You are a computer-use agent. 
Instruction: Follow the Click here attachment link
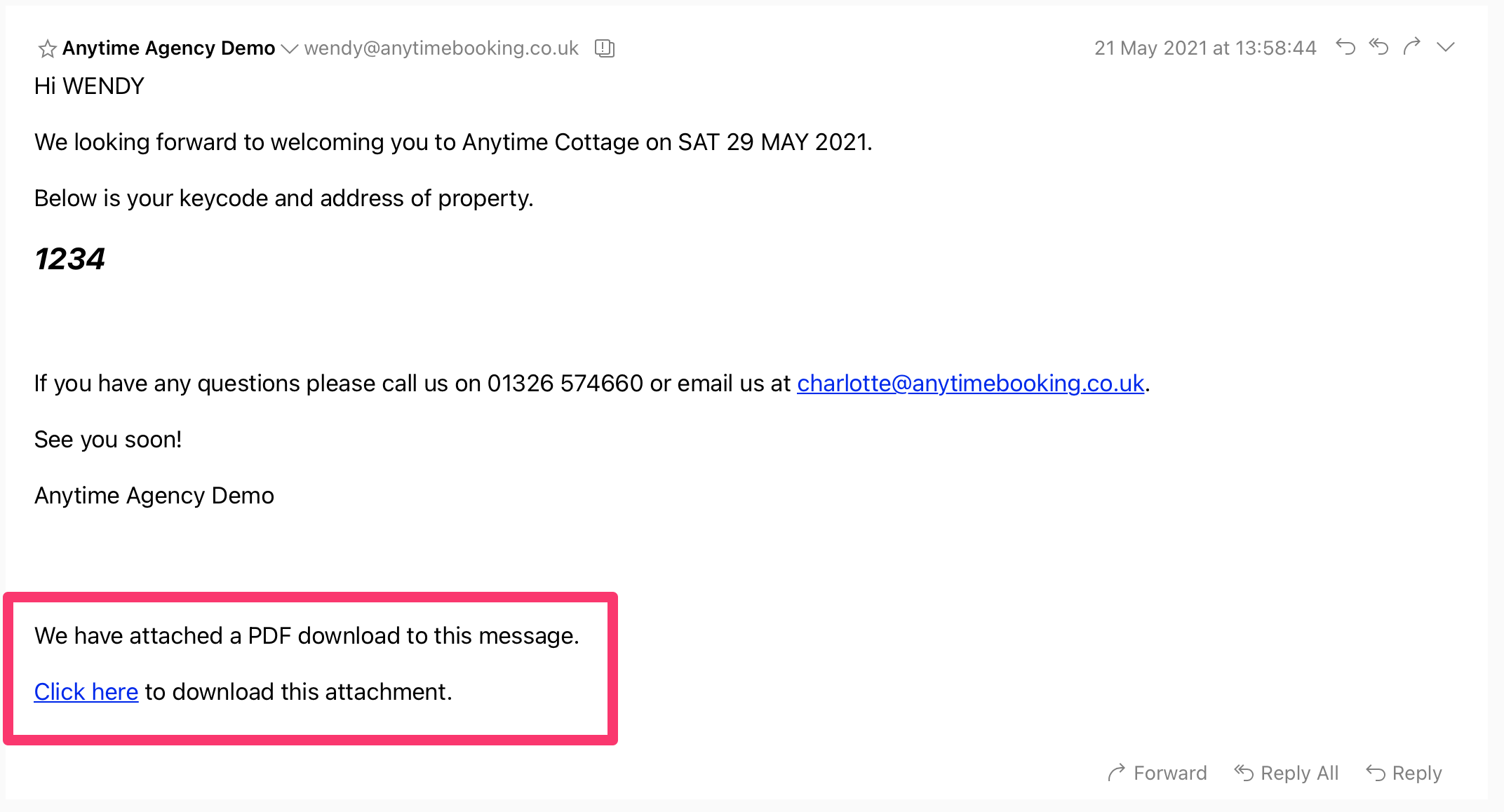pyautogui.click(x=86, y=692)
